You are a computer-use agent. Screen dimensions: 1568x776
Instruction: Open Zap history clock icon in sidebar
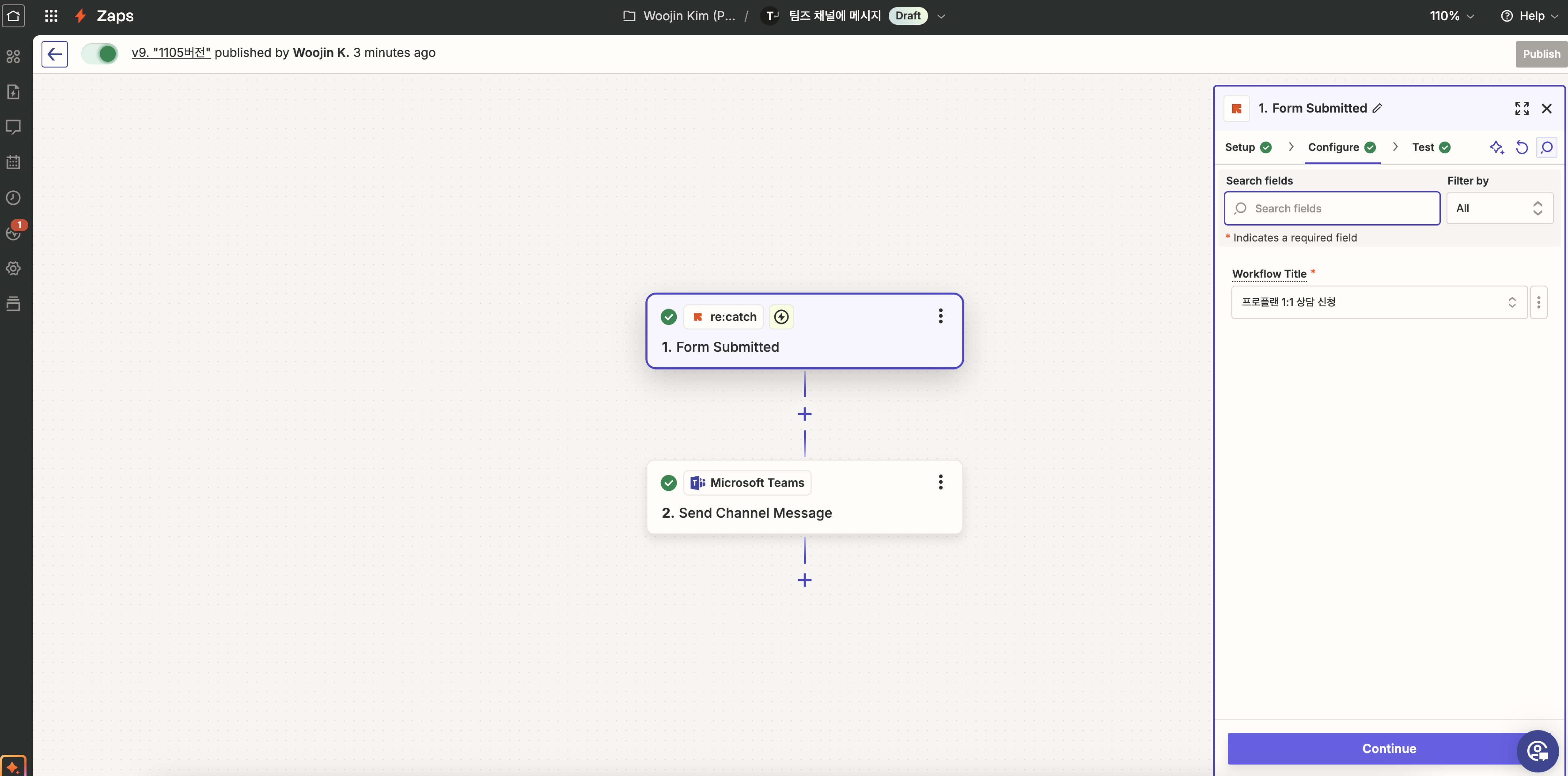[x=13, y=198]
